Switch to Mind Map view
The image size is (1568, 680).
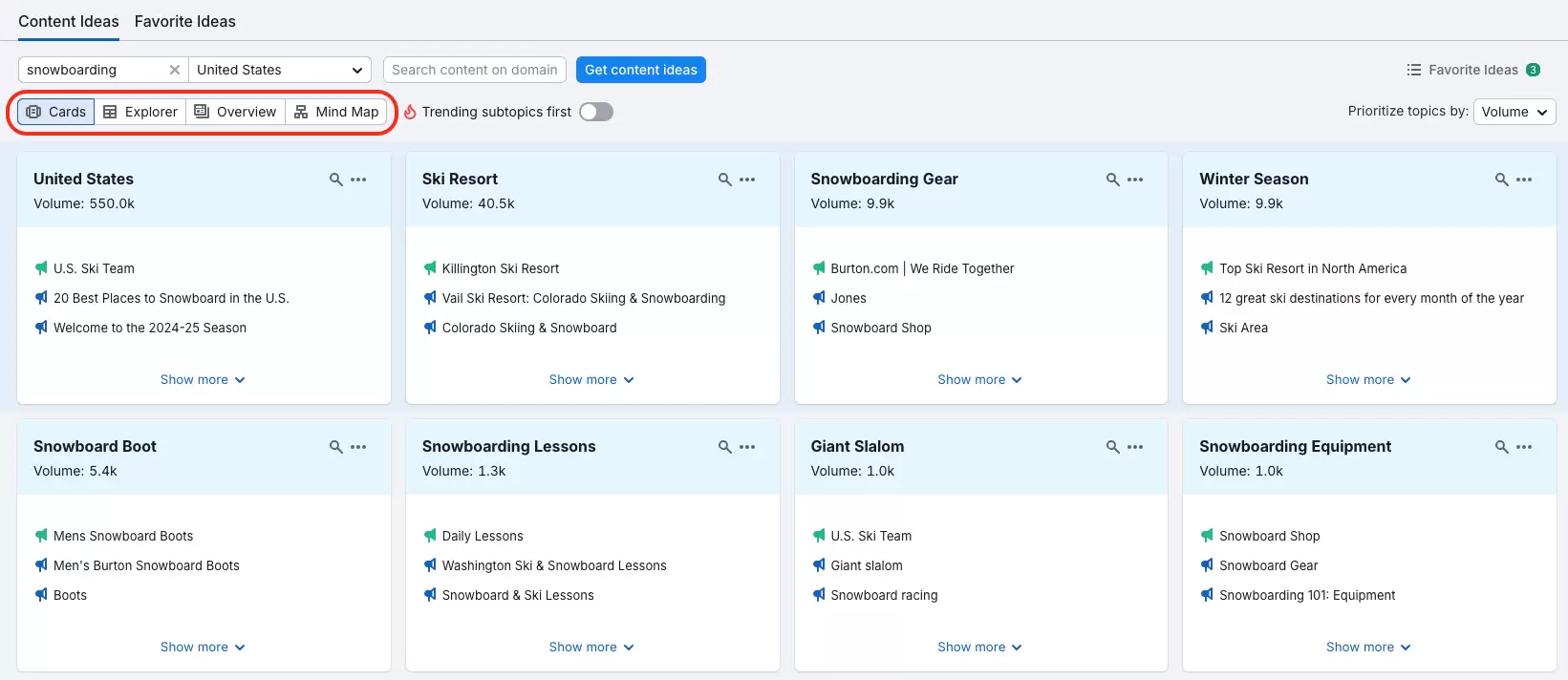[x=336, y=112]
